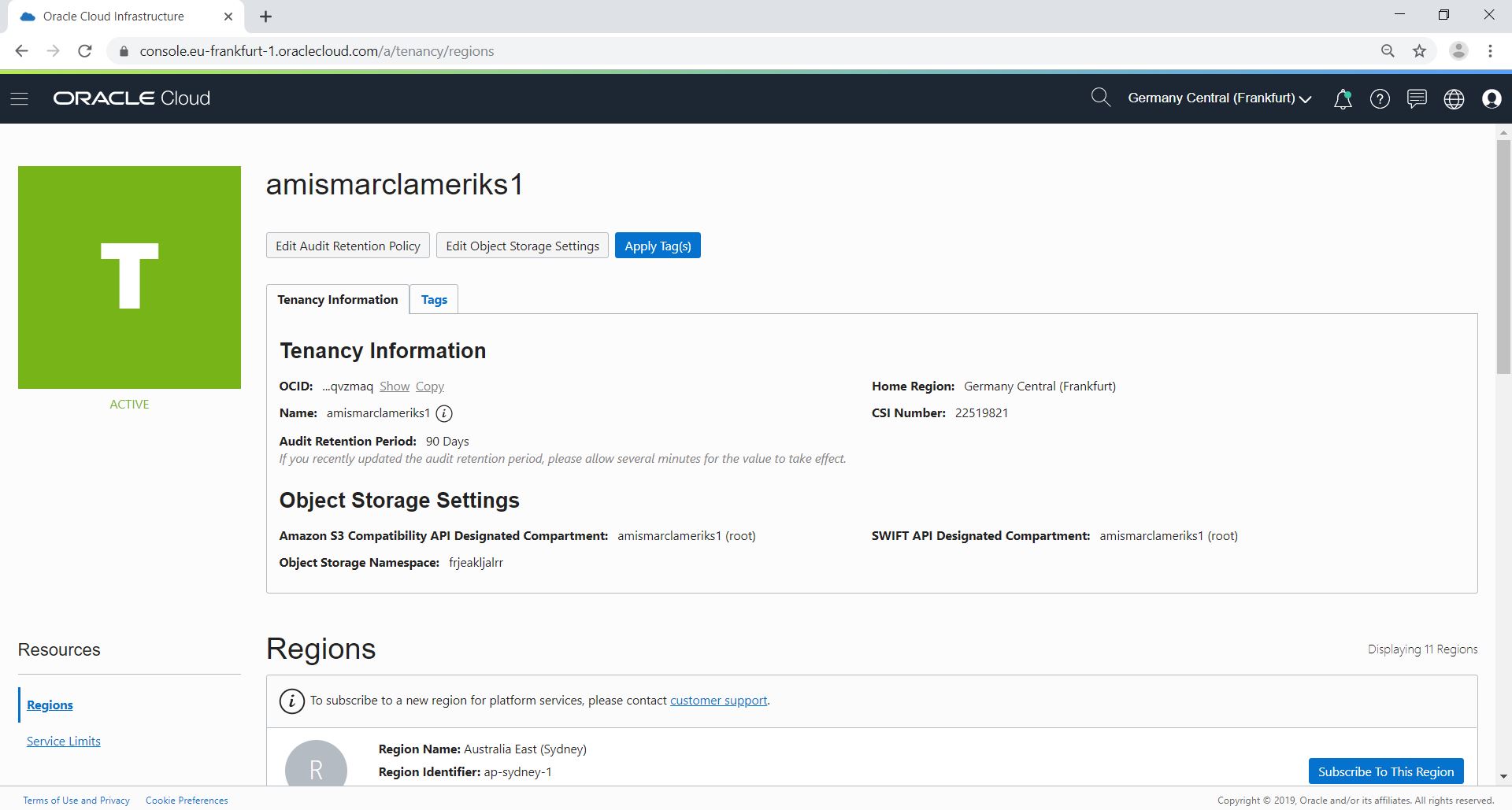The image size is (1512, 810).
Task: Click Edit Object Storage Settings button
Action: [522, 246]
